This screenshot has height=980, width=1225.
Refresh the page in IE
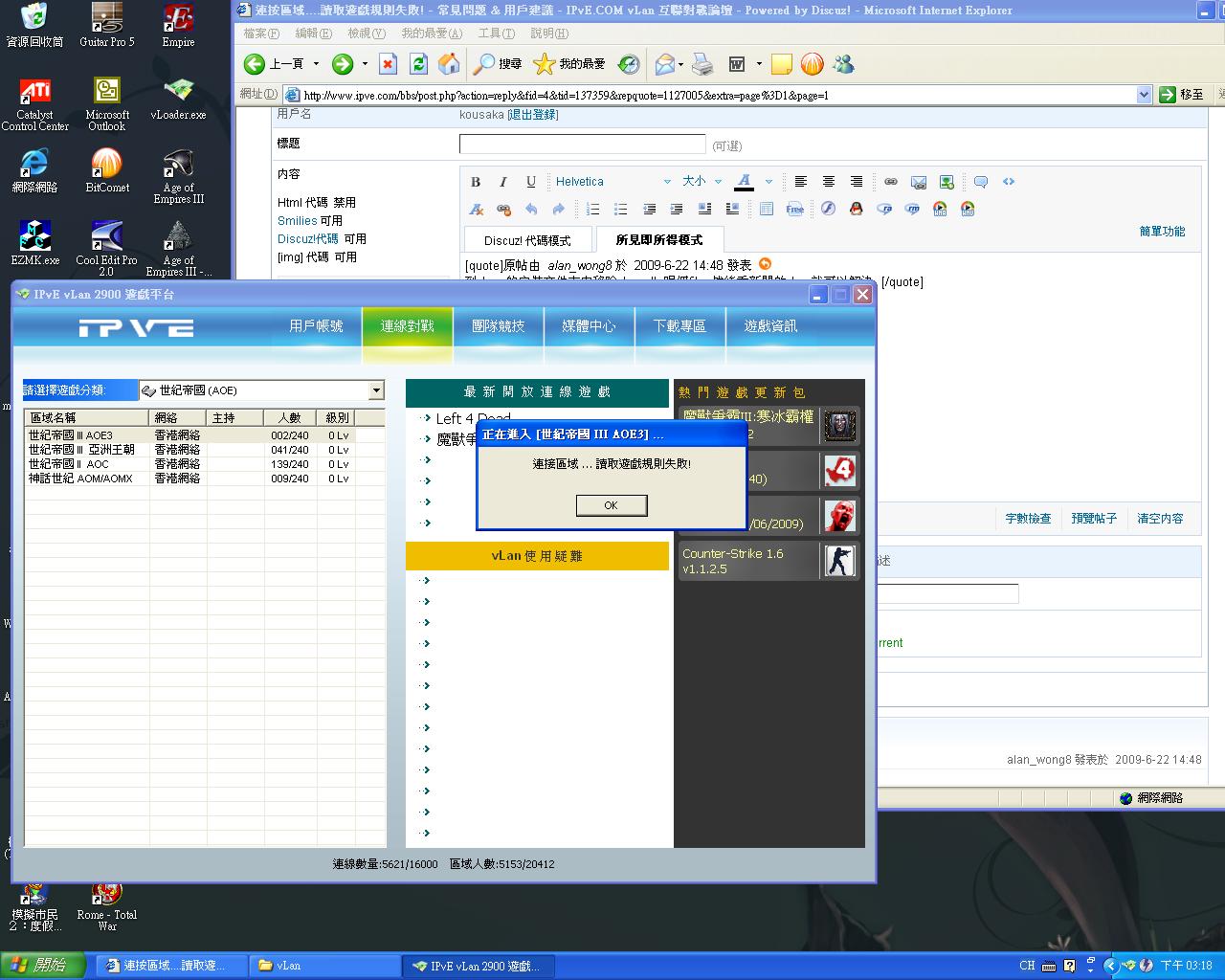418,64
